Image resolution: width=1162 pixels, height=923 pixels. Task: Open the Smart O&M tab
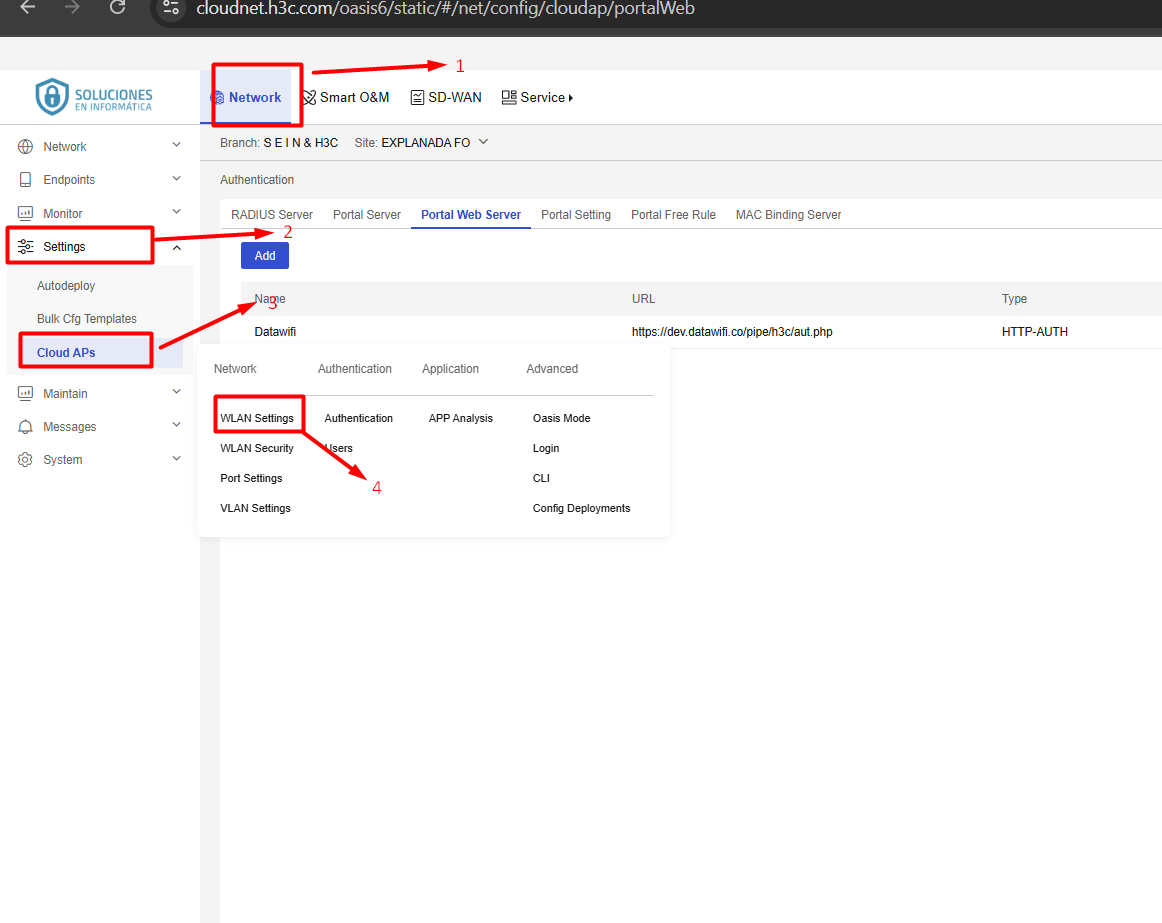coord(346,97)
